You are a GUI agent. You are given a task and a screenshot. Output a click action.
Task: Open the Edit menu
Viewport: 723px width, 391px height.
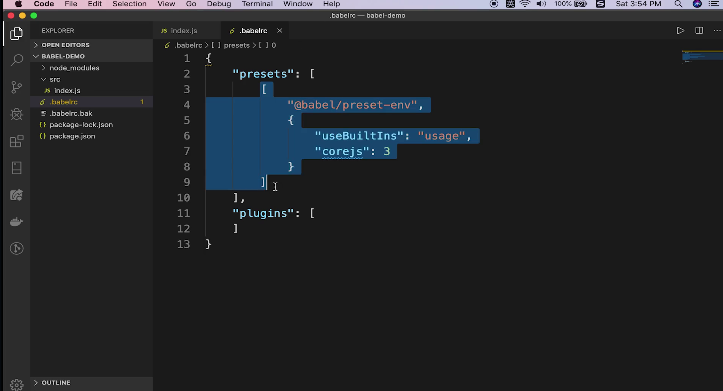95,4
